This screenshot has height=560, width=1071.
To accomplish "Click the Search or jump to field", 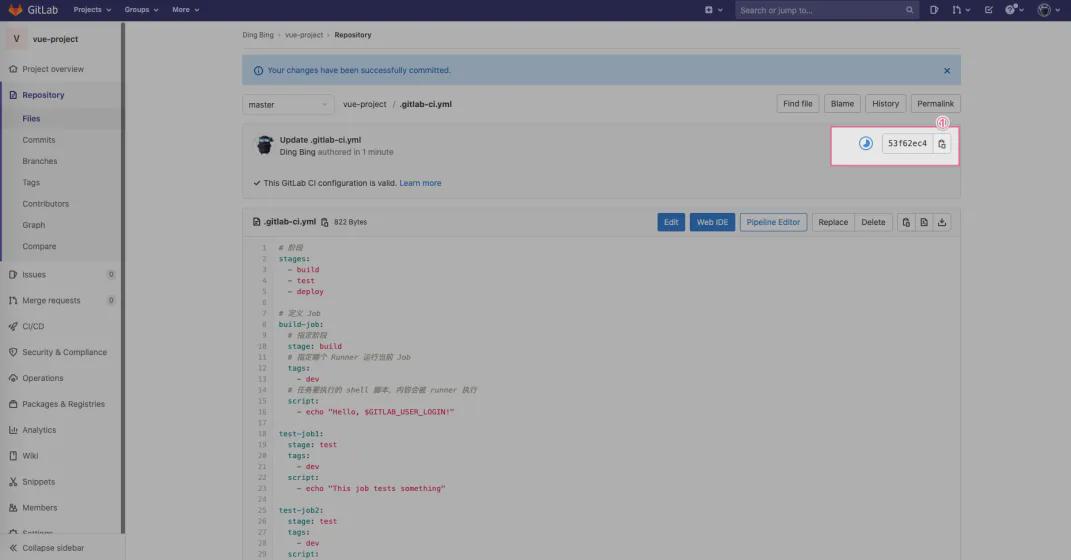I will (820, 10).
